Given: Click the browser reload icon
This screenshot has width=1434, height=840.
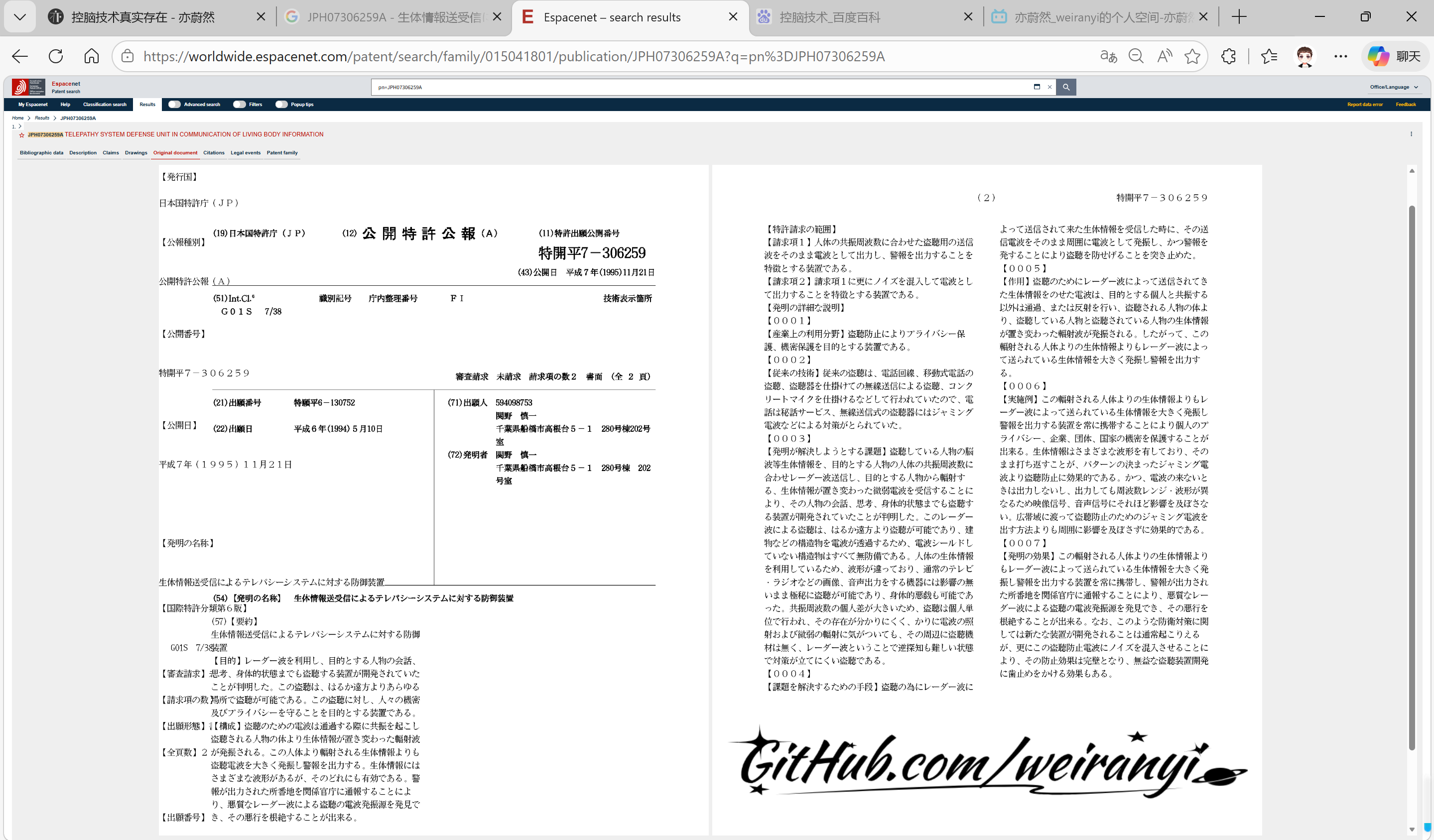Looking at the screenshot, I should click(55, 56).
